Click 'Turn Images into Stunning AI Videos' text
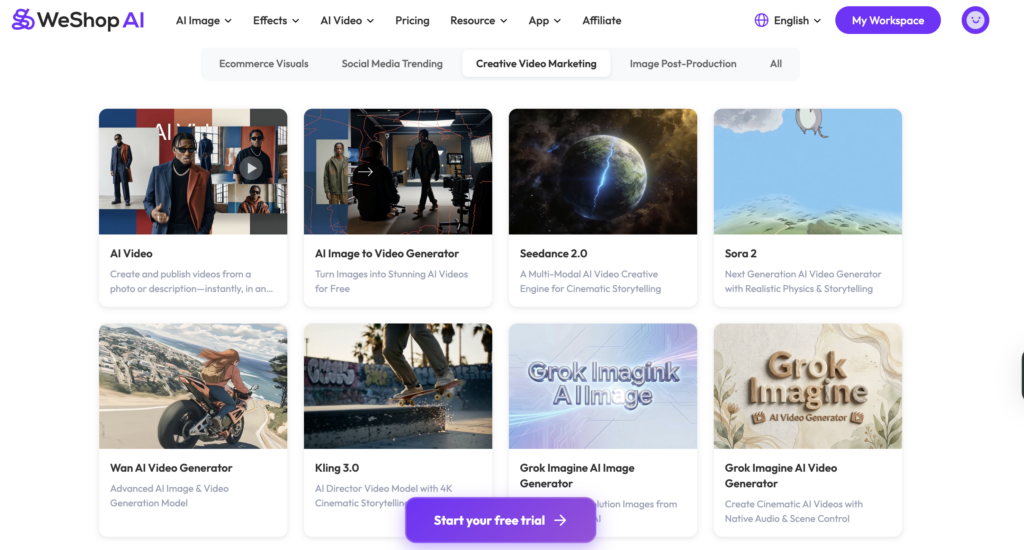This screenshot has height=550, width=1024. click(391, 274)
